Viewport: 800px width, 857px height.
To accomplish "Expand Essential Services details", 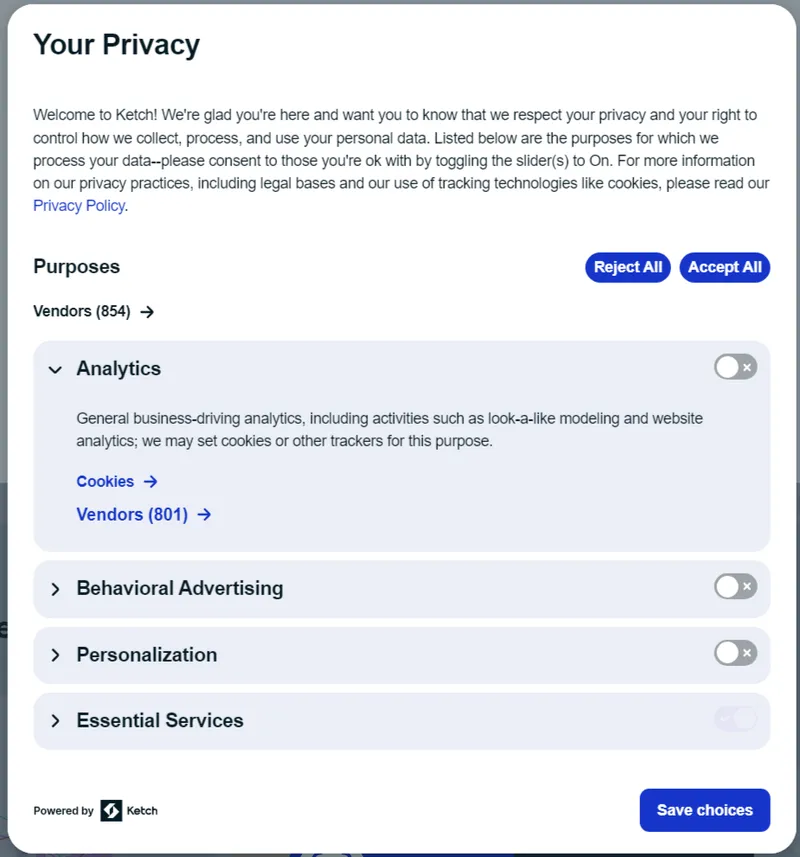I will pyautogui.click(x=56, y=721).
